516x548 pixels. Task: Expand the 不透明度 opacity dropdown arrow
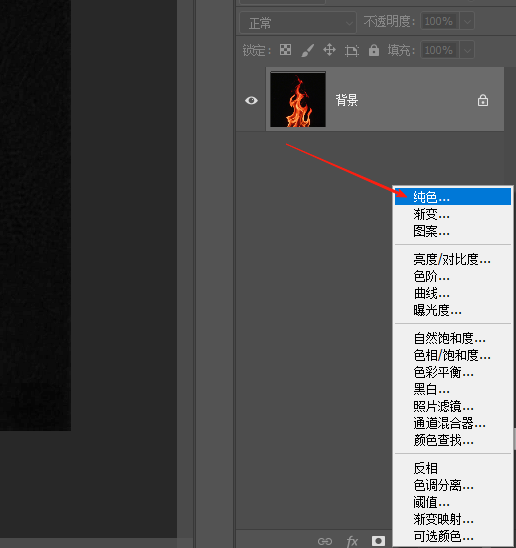point(467,21)
